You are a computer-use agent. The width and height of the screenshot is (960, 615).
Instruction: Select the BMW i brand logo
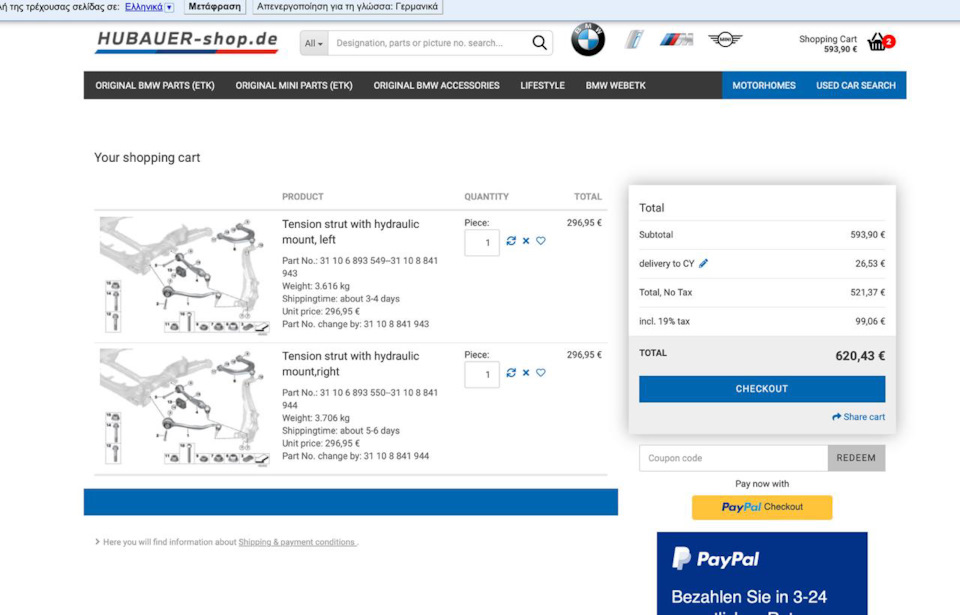coord(634,40)
